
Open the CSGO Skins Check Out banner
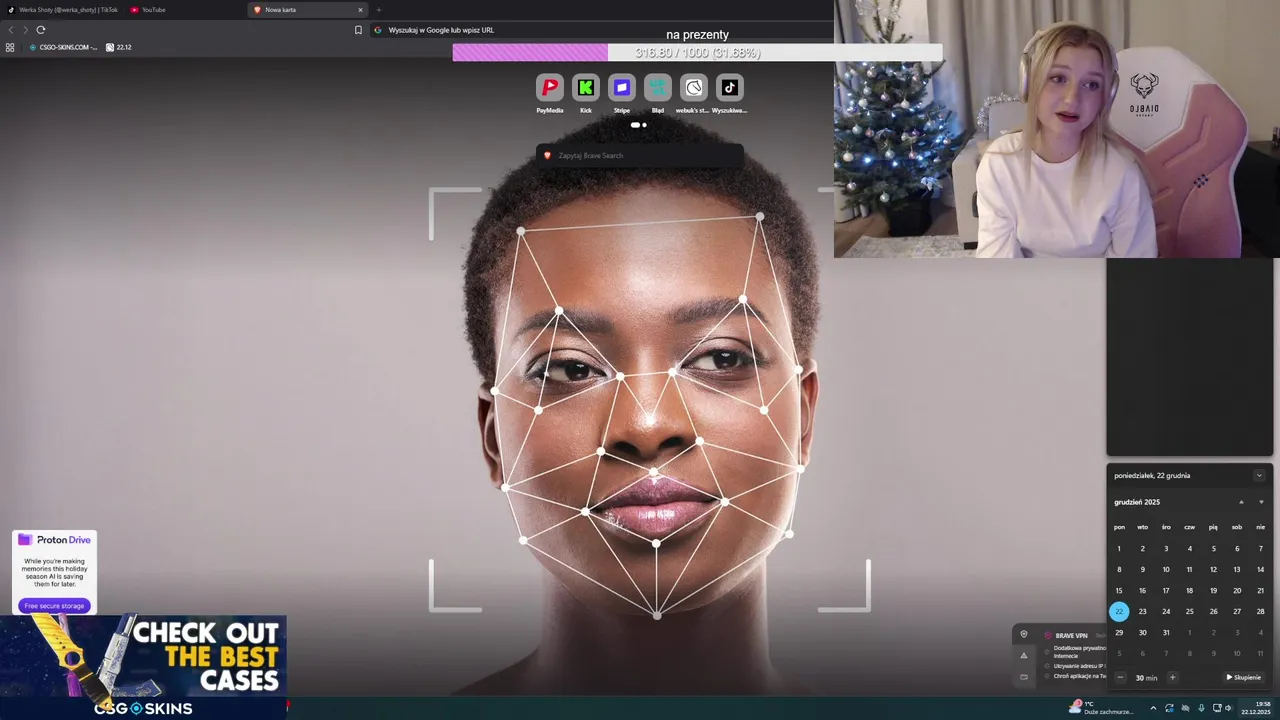(x=143, y=665)
